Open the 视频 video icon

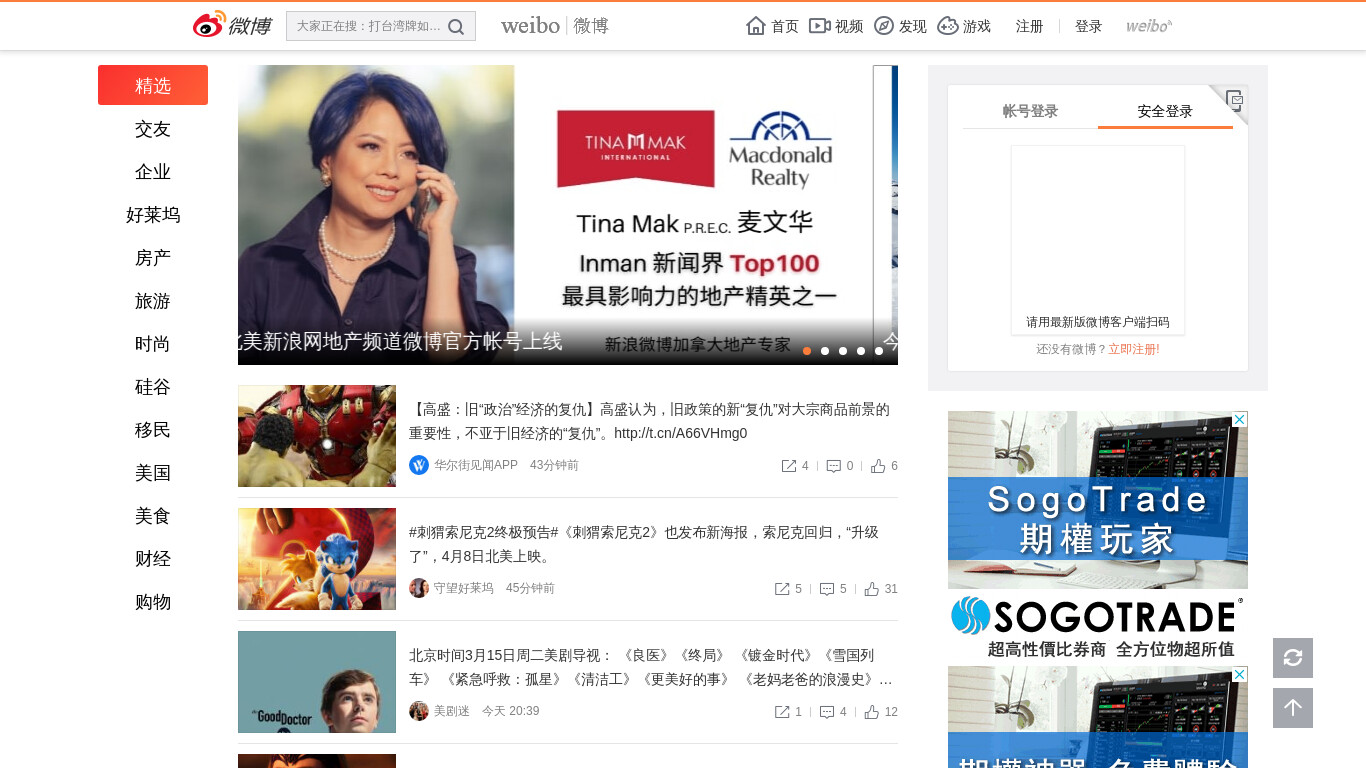(x=820, y=26)
